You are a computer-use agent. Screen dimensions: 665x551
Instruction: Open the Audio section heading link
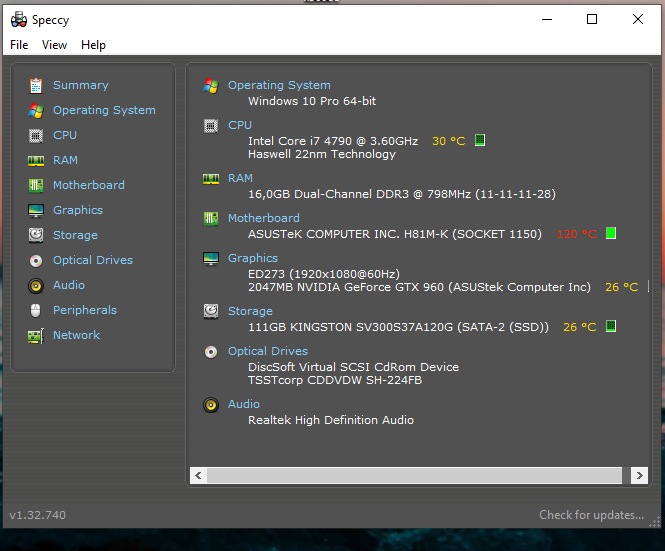pyautogui.click(x=243, y=404)
